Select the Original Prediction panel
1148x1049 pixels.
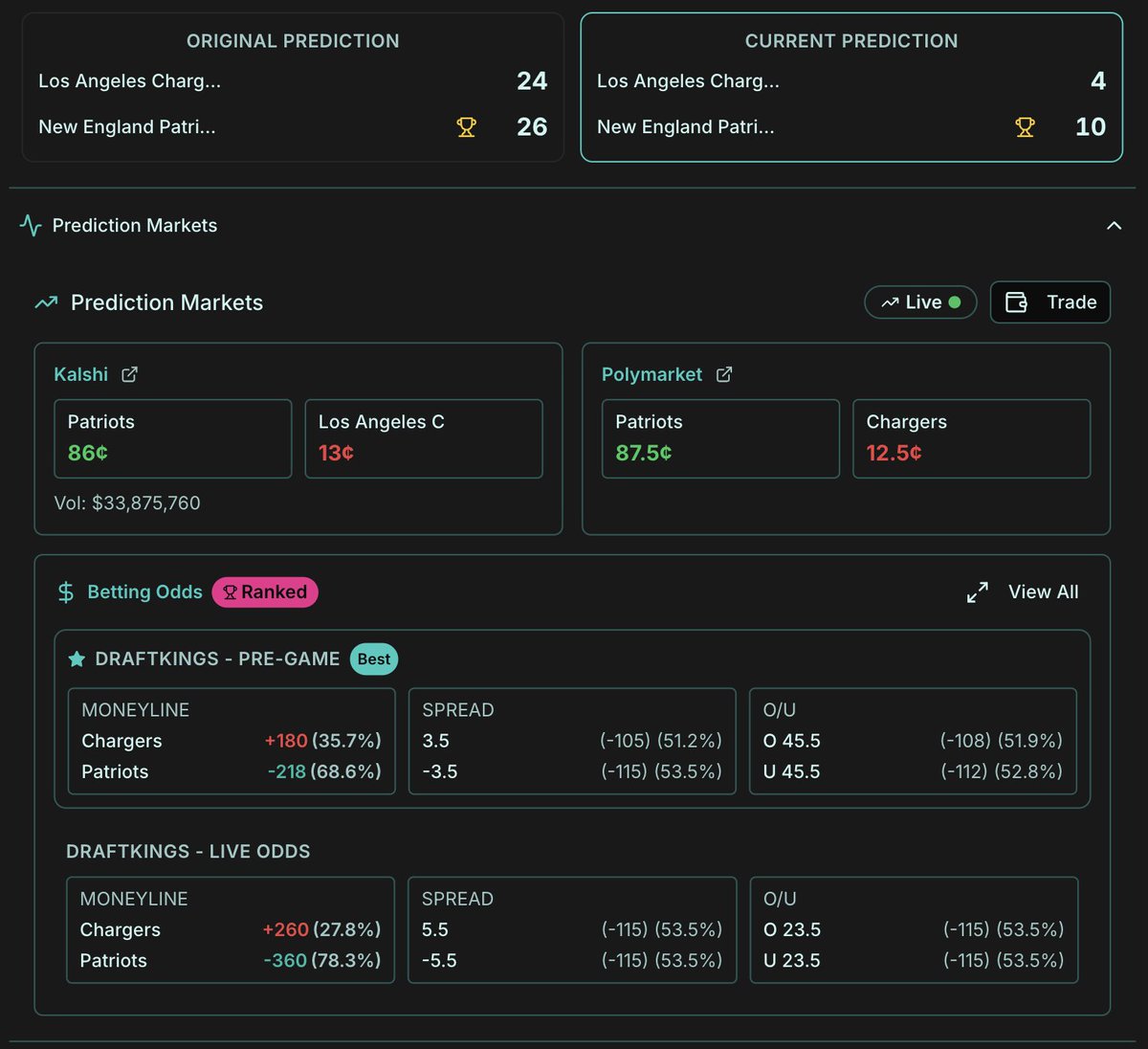click(292, 87)
